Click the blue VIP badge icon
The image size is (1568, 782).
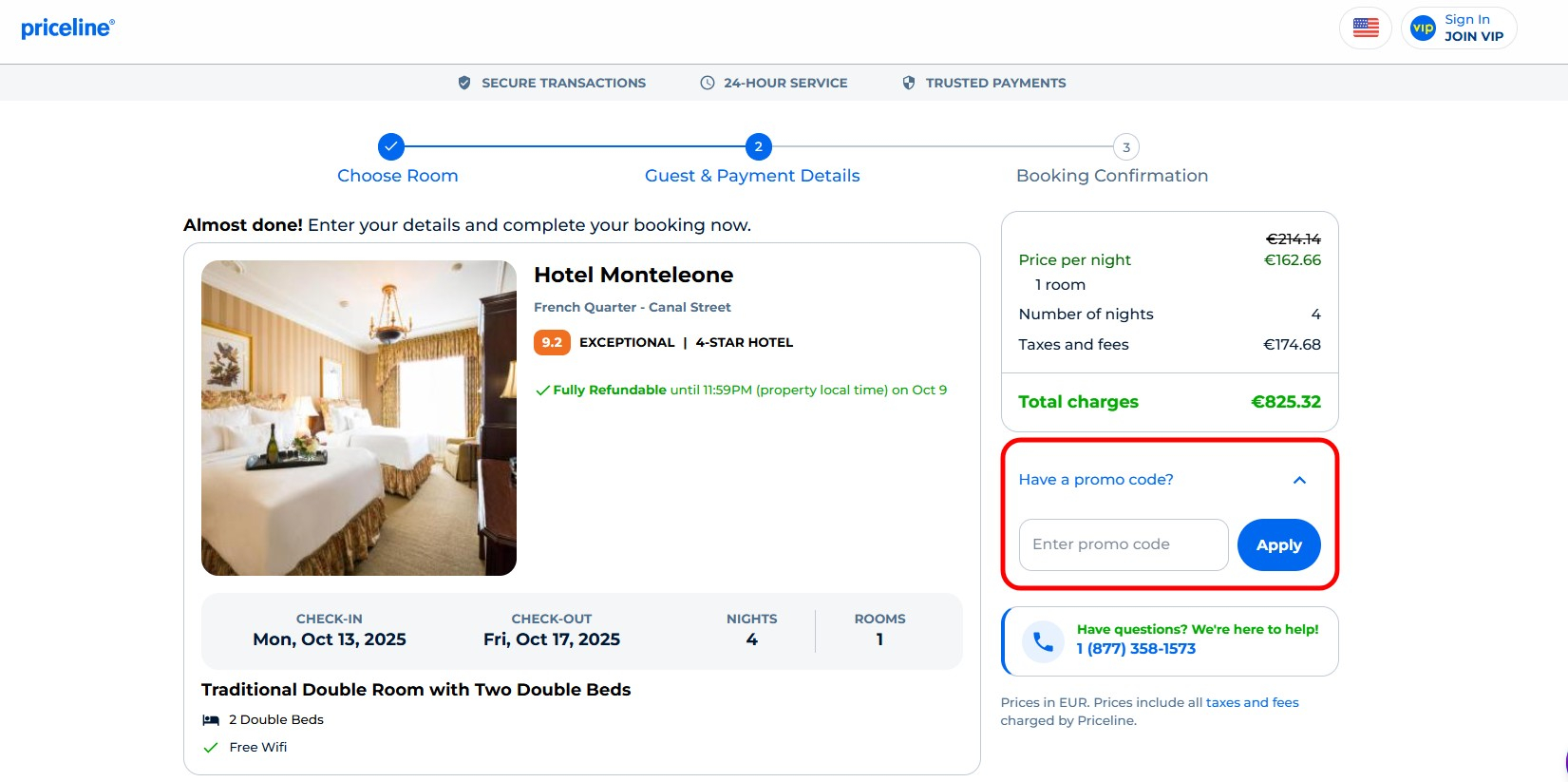click(1423, 29)
